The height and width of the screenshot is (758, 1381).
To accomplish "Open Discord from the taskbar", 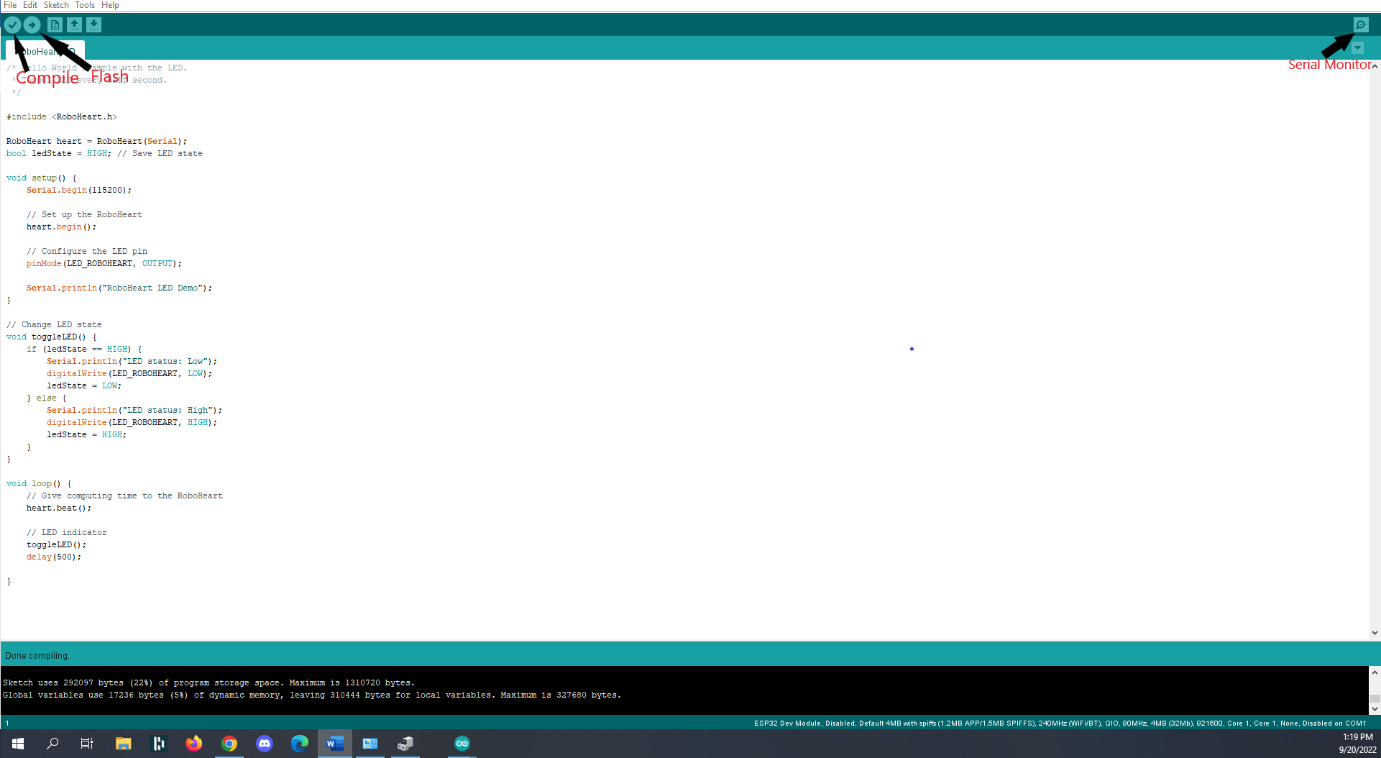I will click(x=264, y=744).
